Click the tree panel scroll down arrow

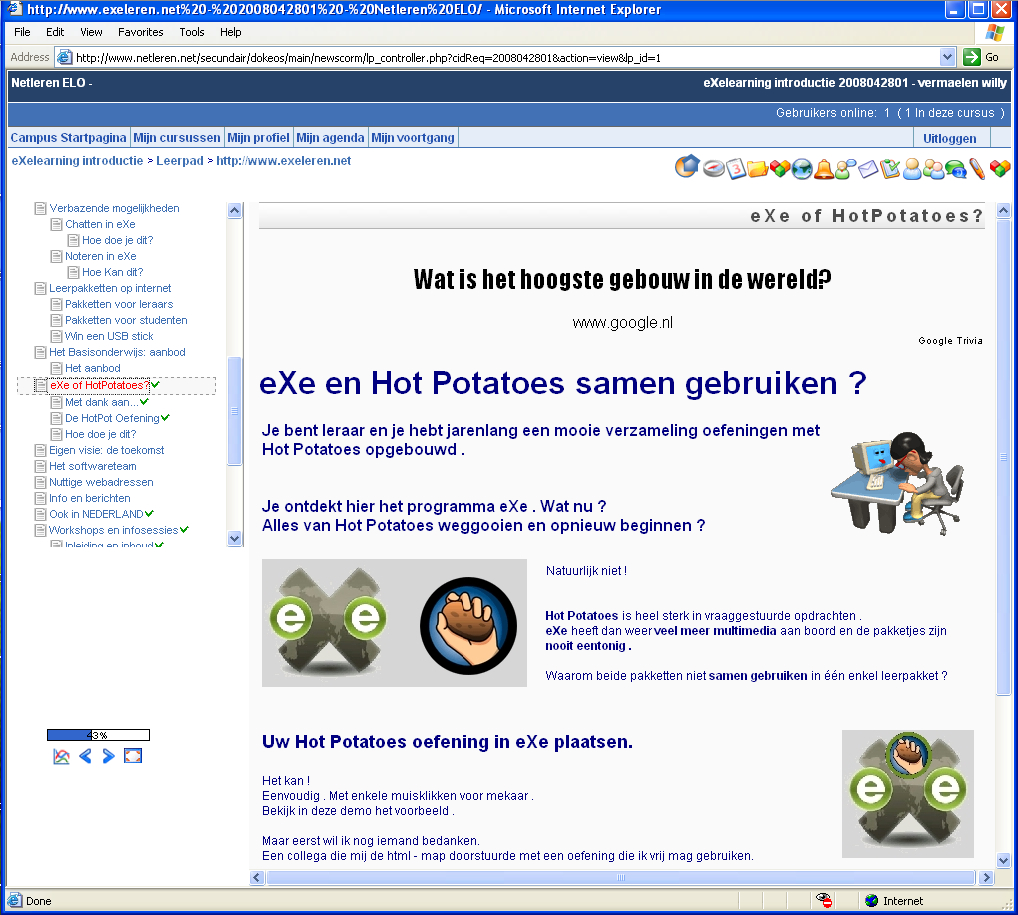[234, 538]
